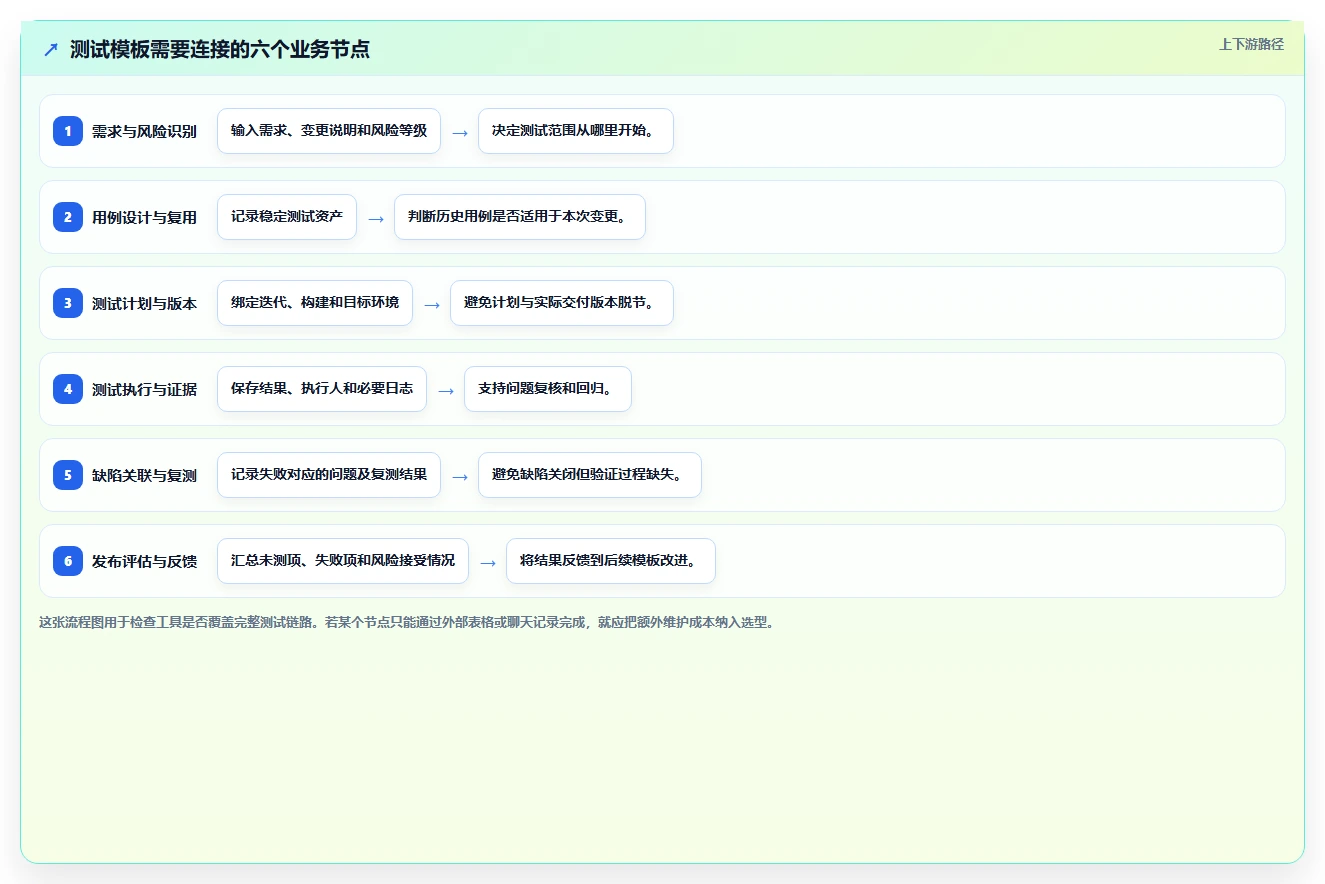Click the 记录失败对应的问题及复测结果 box
This screenshot has width=1325, height=884.
pyautogui.click(x=329, y=475)
